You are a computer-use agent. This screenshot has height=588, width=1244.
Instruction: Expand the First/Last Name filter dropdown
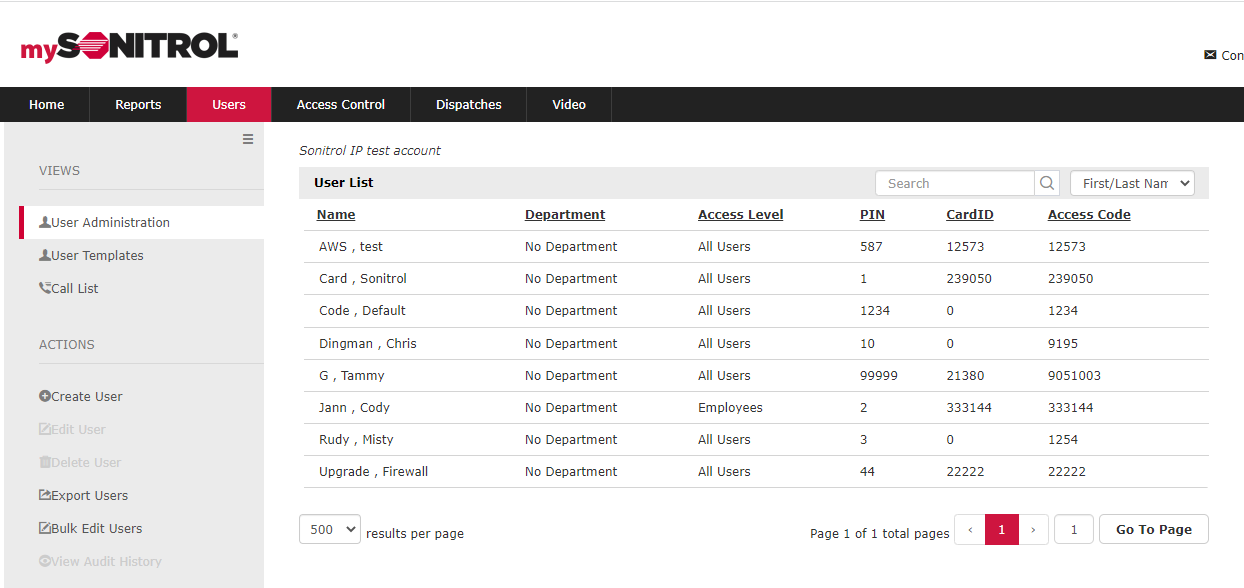1132,183
